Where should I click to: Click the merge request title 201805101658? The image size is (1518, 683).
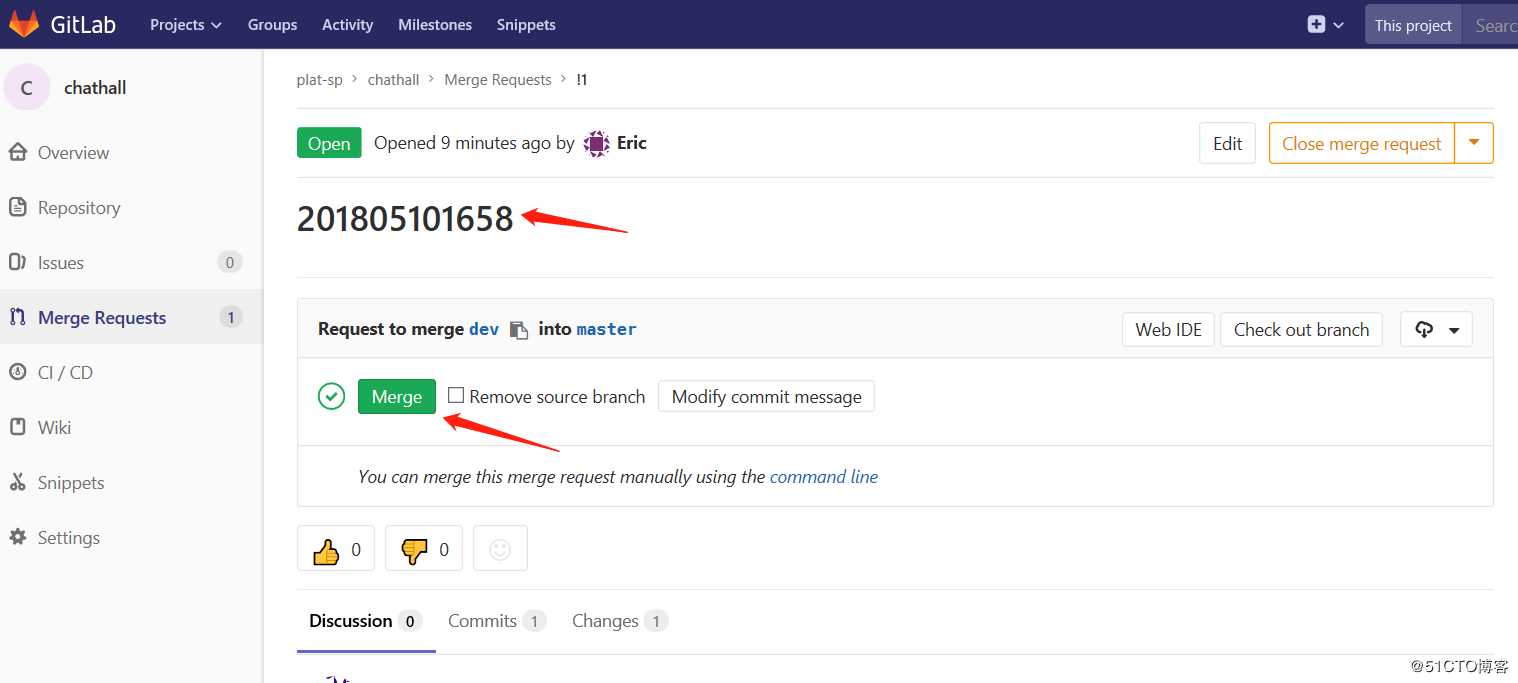(405, 219)
